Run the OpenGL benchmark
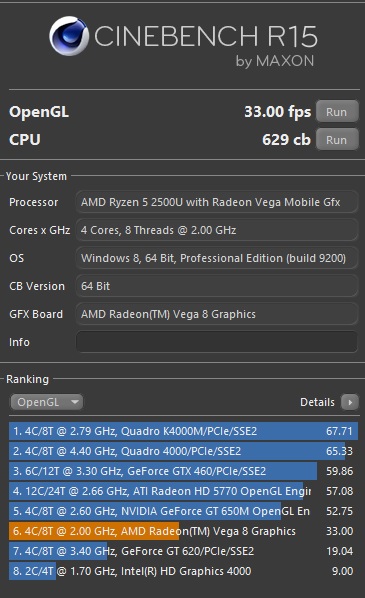This screenshot has width=365, height=598. point(337,112)
